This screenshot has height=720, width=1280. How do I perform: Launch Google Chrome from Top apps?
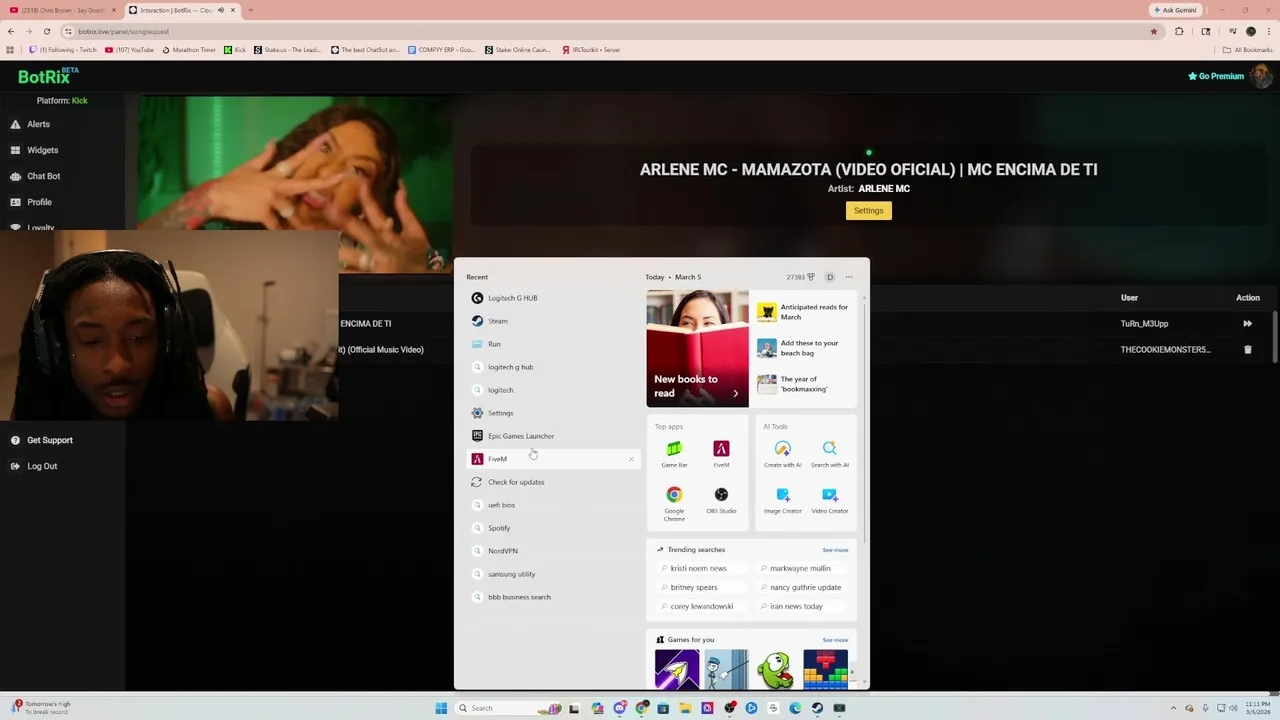674,503
